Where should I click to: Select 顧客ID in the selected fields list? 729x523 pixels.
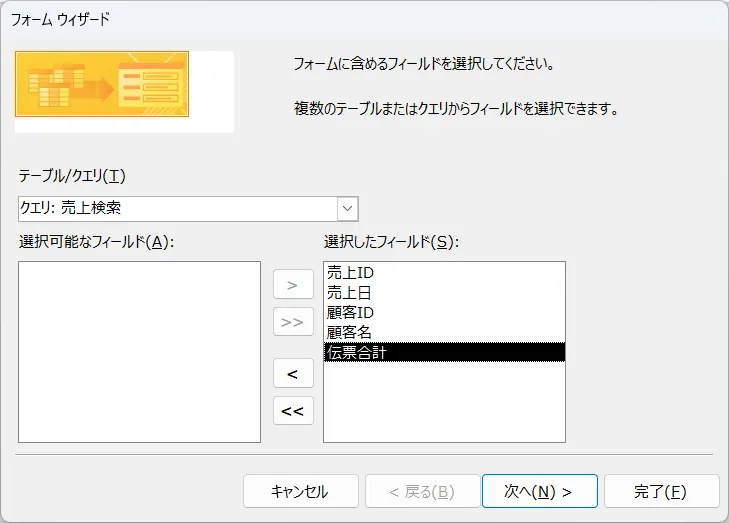(350, 312)
